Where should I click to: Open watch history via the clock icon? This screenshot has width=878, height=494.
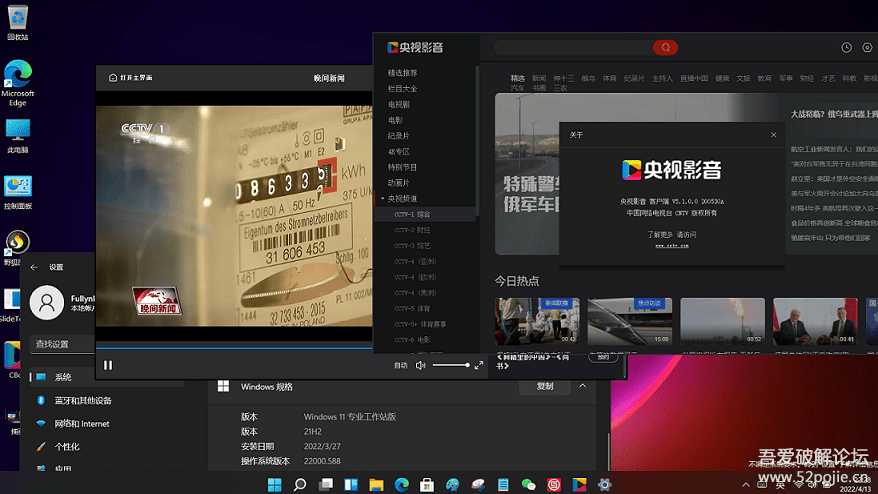tap(847, 48)
